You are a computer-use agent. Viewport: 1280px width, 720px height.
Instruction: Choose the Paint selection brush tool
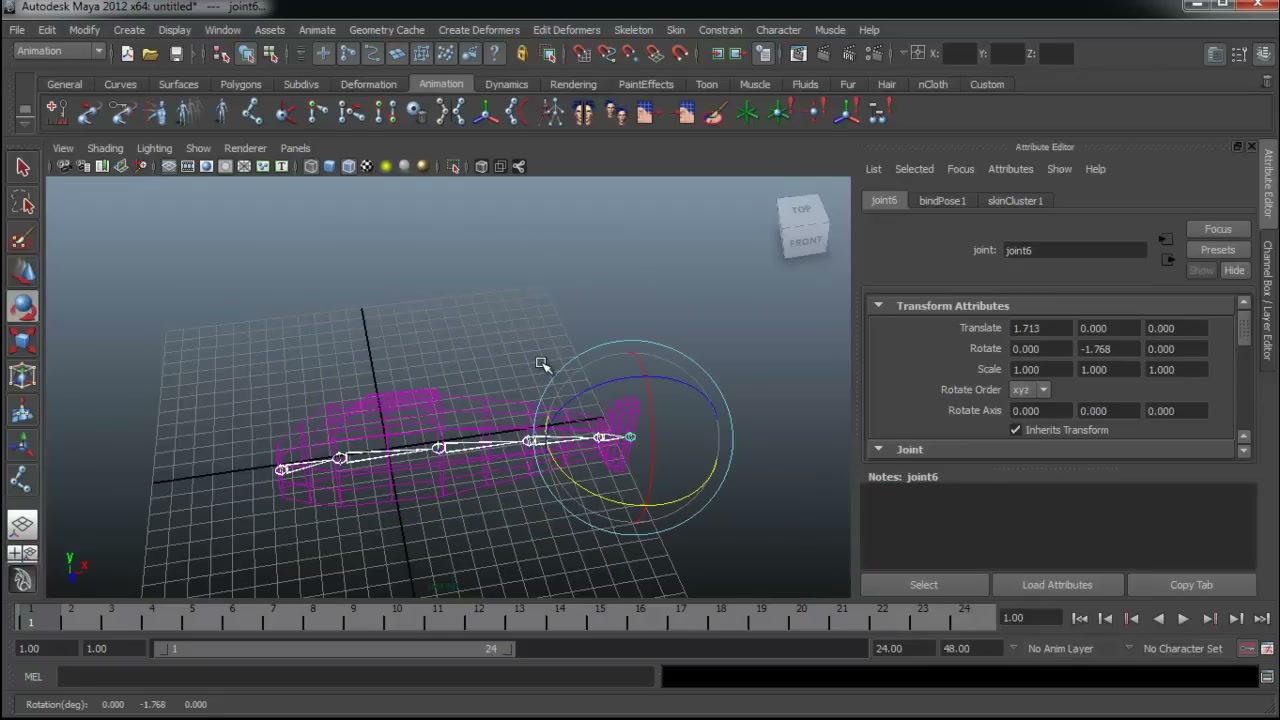pos(22,238)
